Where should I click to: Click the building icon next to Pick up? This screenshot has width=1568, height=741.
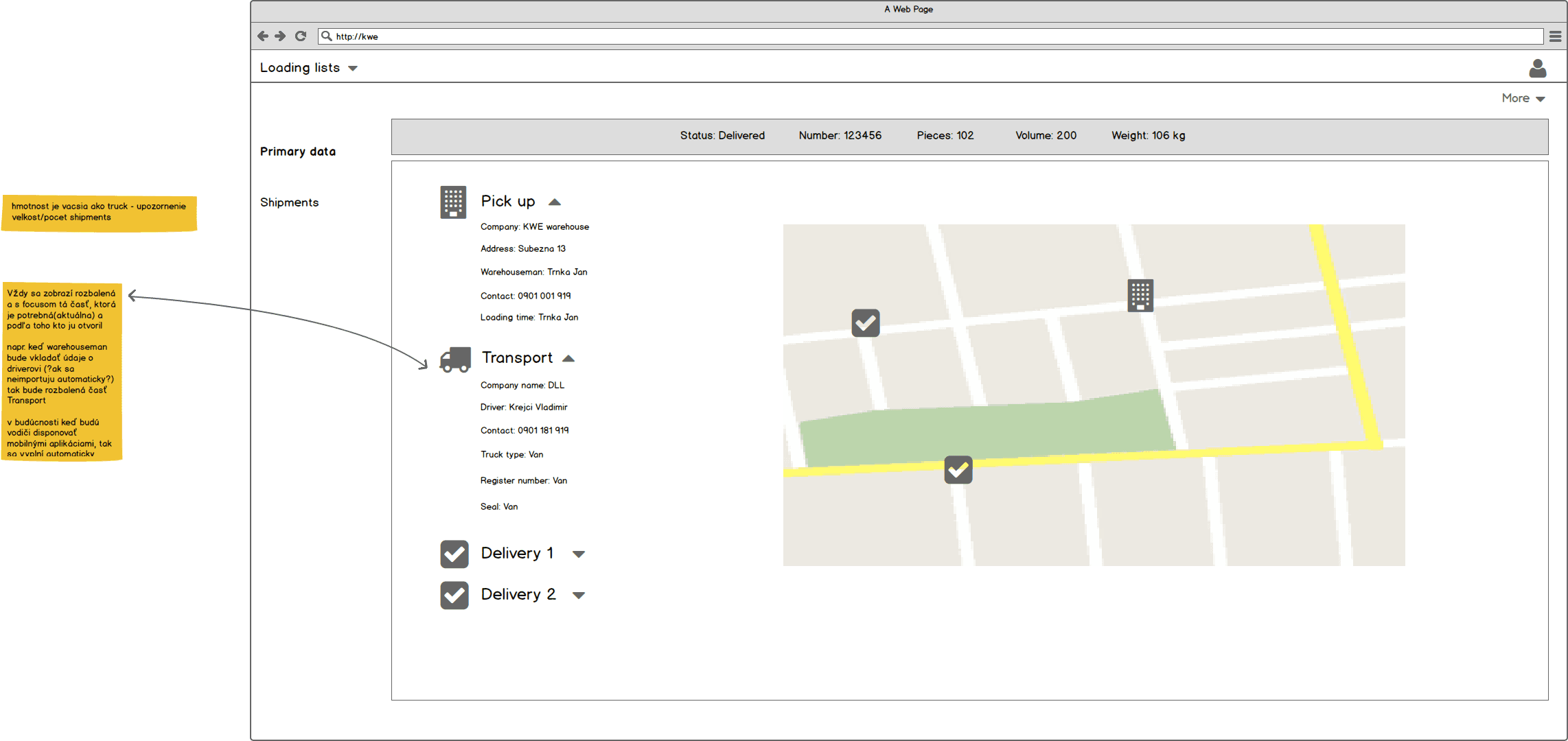(452, 202)
